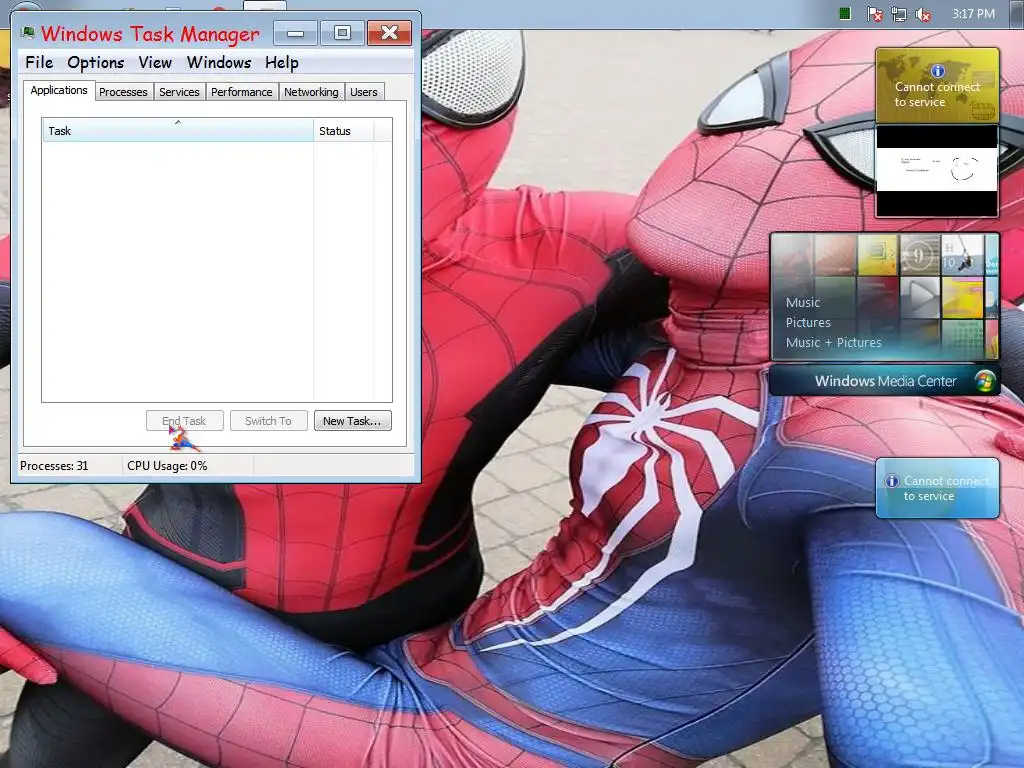Maximize the Windows Task Manager window

[x=342, y=33]
